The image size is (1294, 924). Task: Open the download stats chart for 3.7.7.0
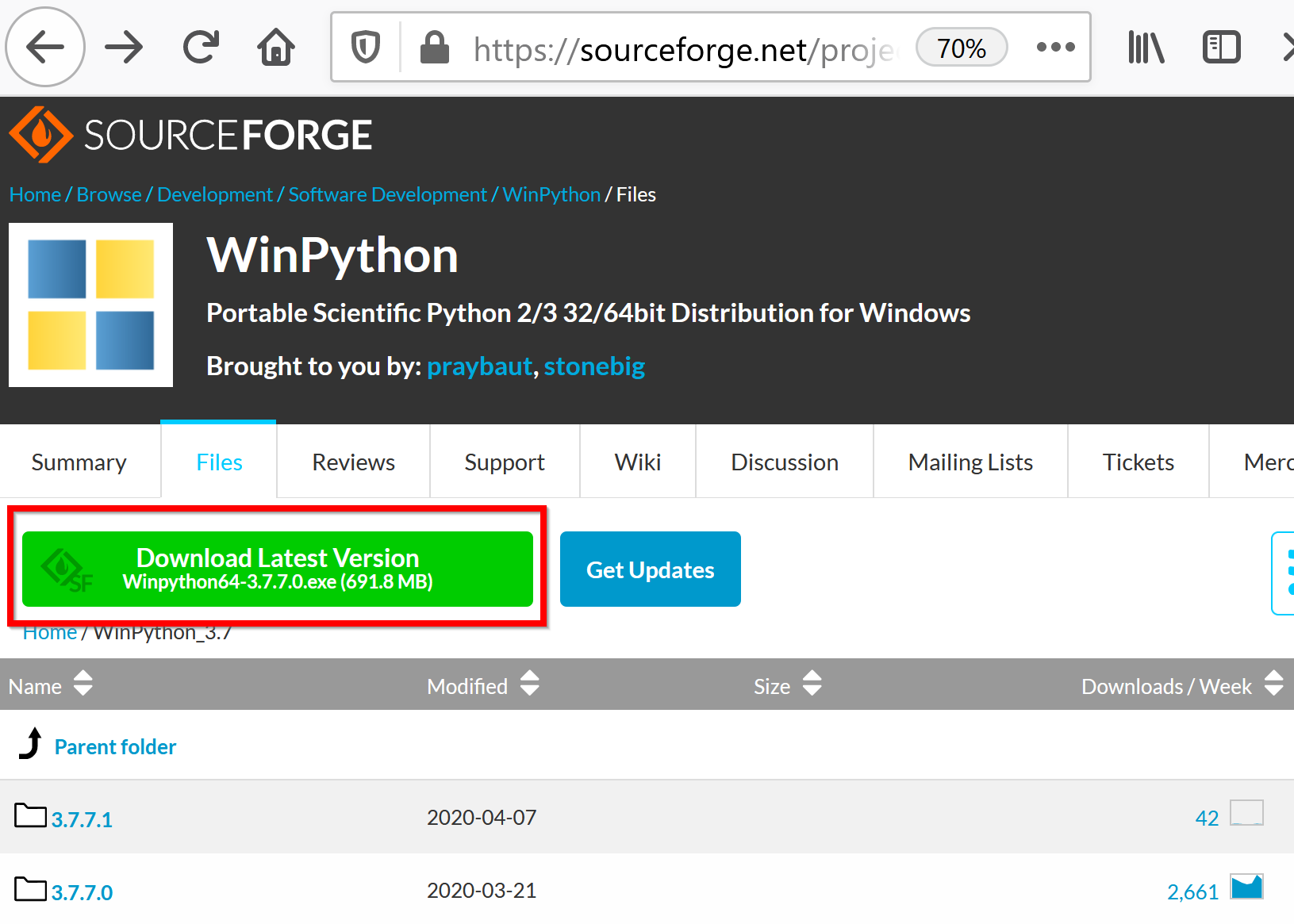(x=1246, y=886)
